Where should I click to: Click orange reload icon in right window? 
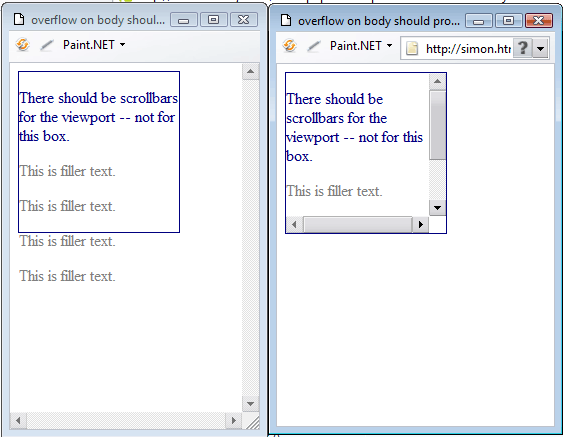(289, 46)
